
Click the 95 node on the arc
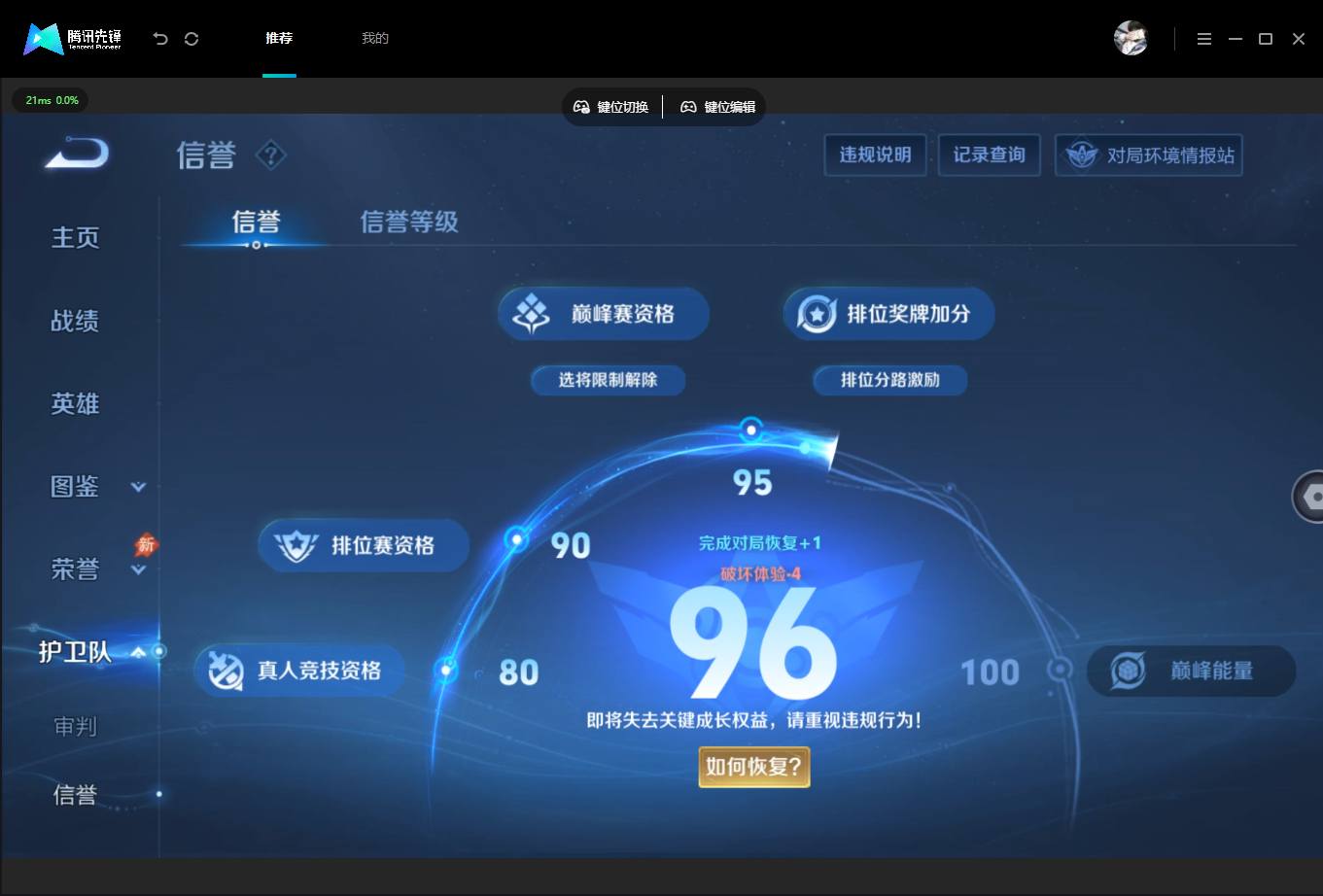coord(751,429)
